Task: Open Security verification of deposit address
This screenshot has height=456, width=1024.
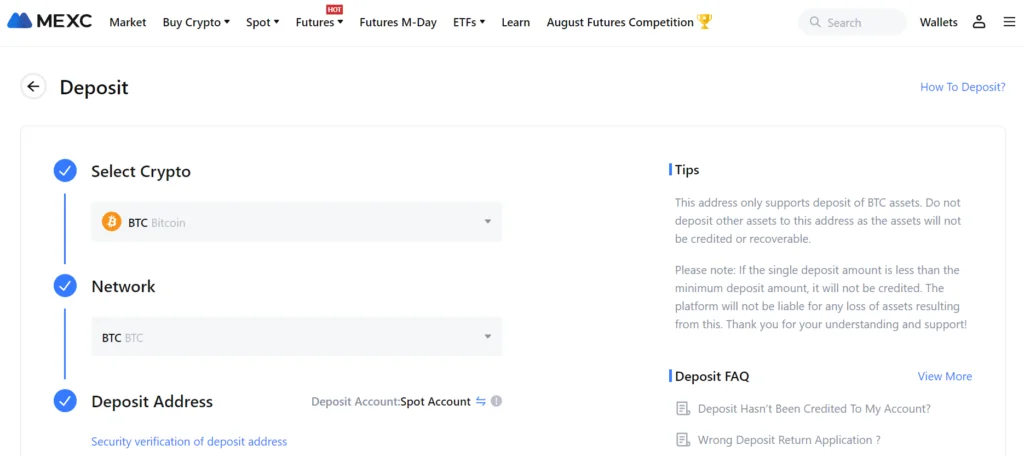Action: pos(189,442)
